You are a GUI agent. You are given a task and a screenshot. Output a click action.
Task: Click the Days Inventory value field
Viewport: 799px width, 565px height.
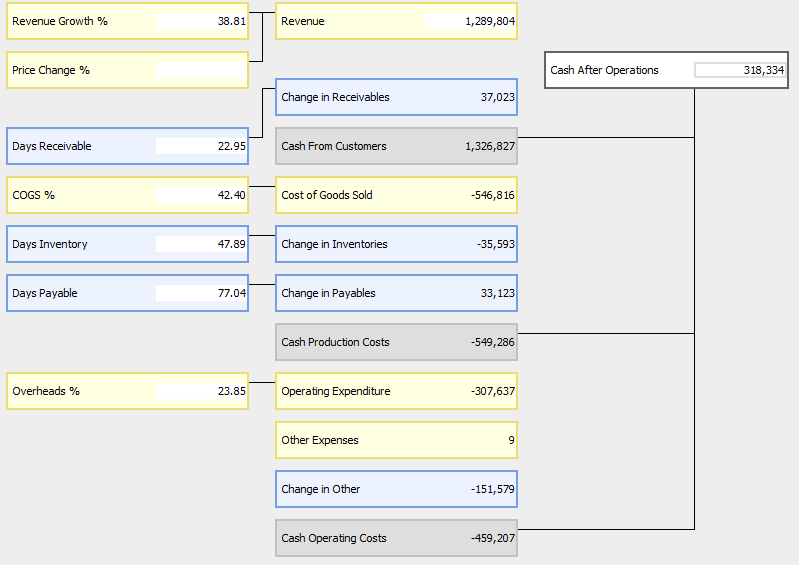tap(201, 244)
